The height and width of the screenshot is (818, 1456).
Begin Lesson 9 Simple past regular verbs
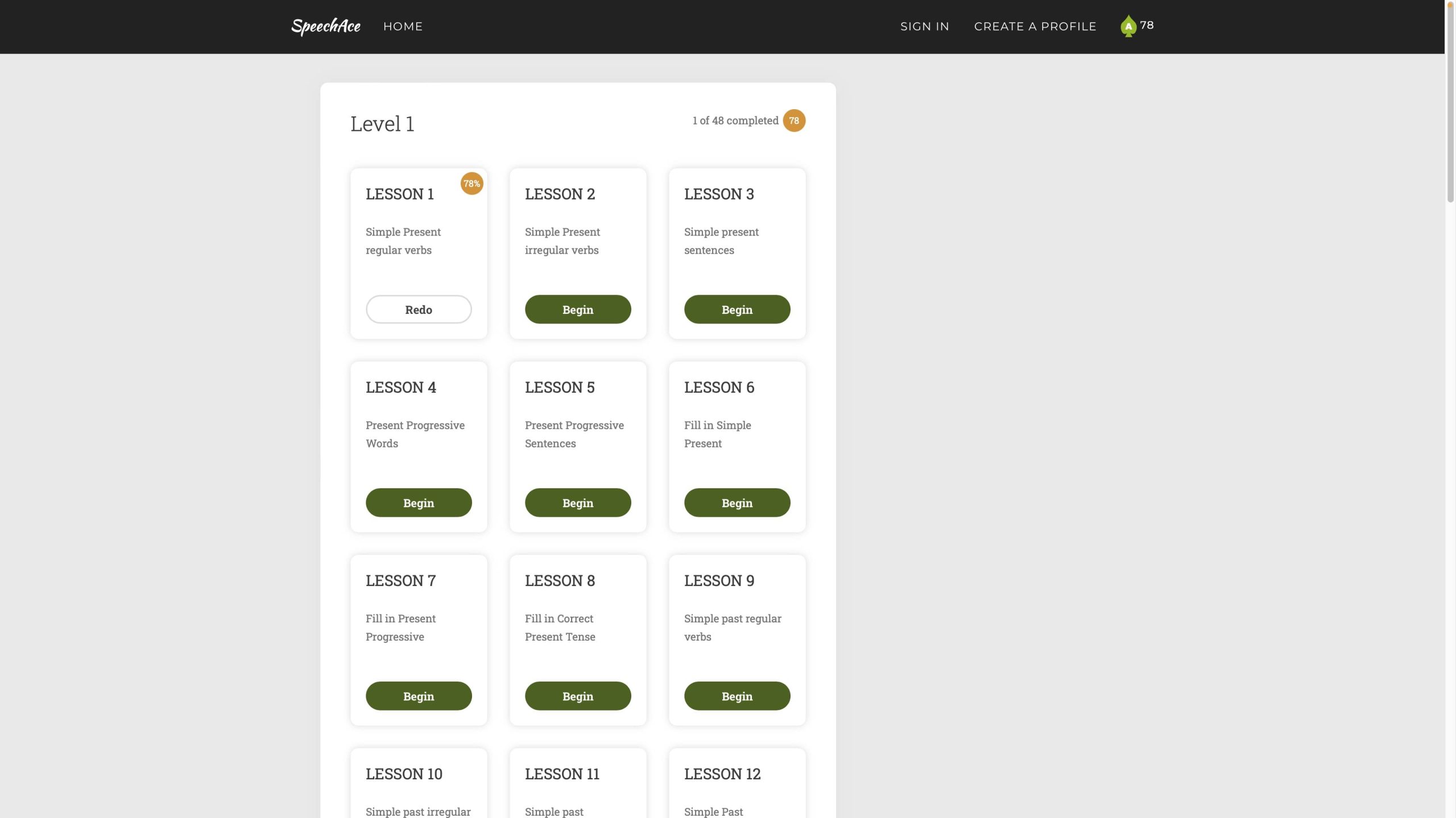point(737,696)
